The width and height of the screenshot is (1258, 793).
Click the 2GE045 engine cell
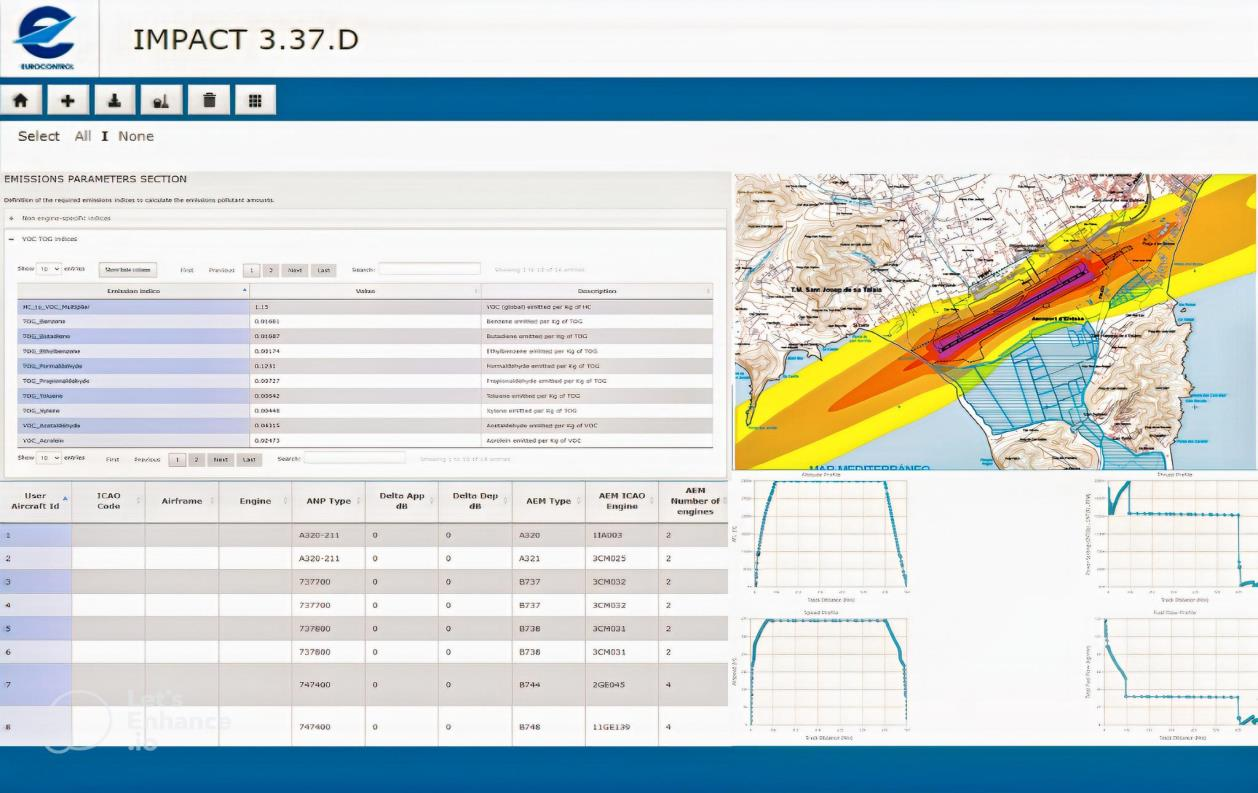[x=622, y=685]
